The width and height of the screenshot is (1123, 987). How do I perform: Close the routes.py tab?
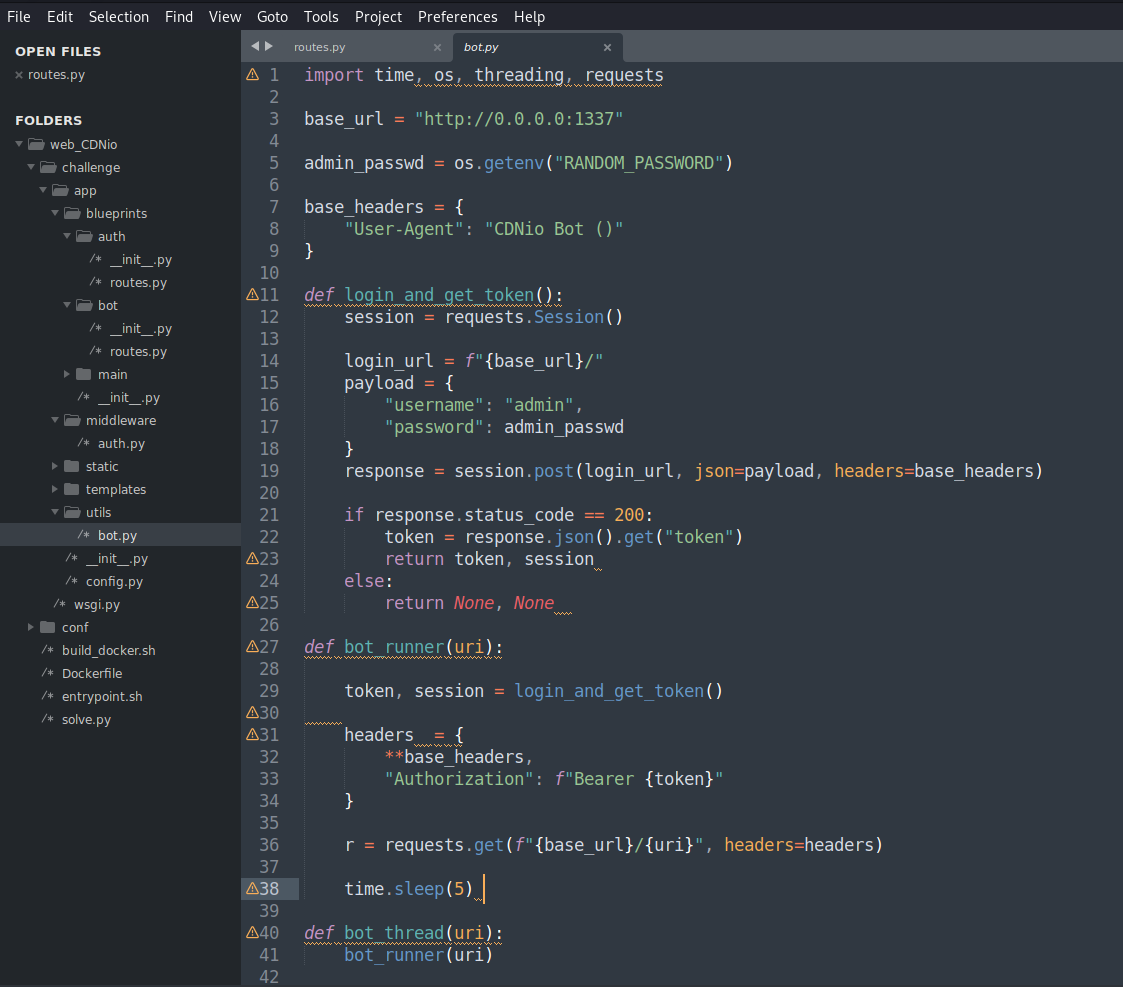click(437, 47)
